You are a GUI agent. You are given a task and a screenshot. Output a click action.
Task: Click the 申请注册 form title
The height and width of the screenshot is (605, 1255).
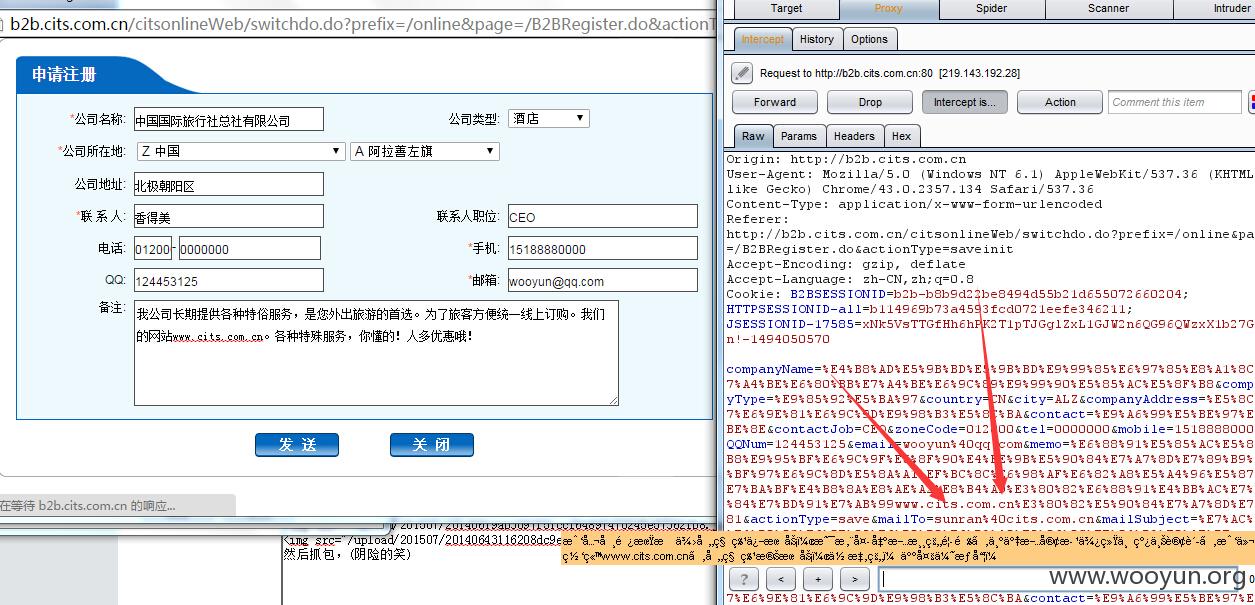pos(65,75)
